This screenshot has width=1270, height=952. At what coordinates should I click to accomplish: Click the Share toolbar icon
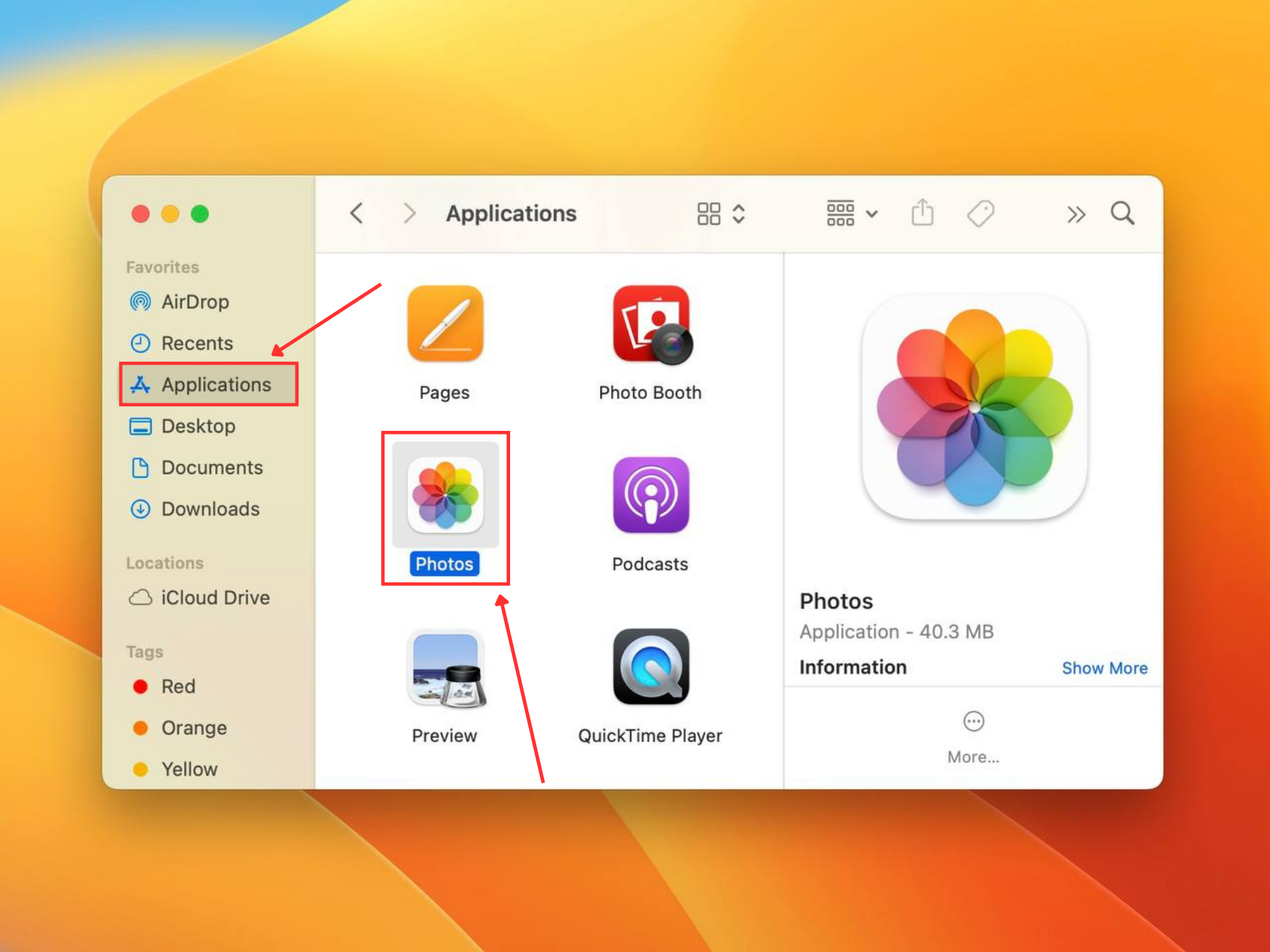922,213
